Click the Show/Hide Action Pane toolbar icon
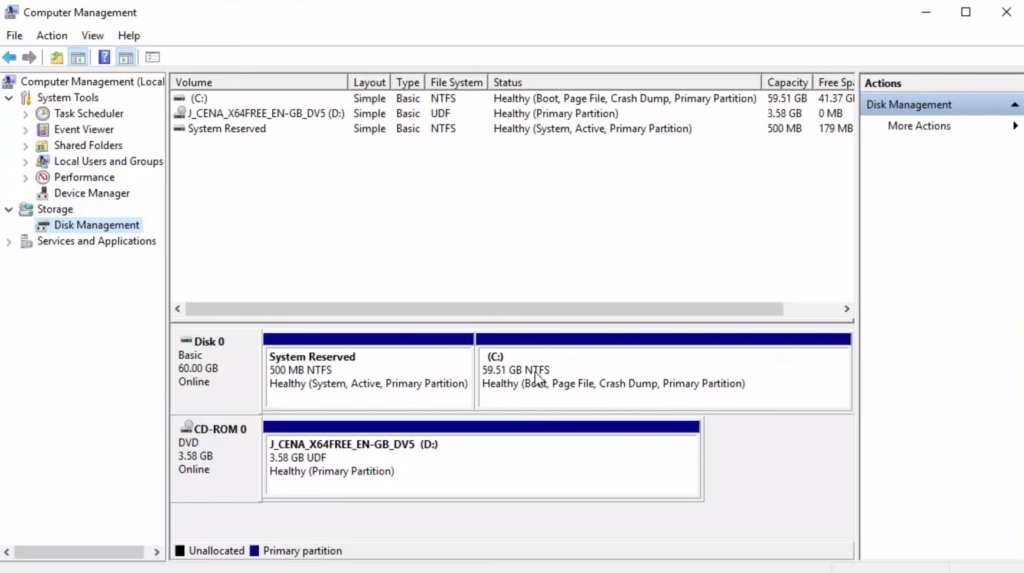The image size is (1024, 573). [x=126, y=57]
